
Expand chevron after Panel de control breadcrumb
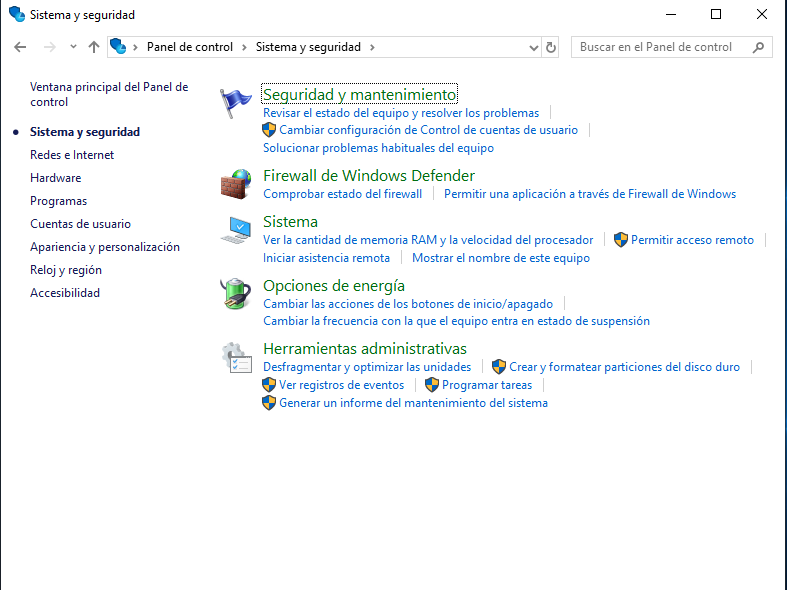point(244,47)
